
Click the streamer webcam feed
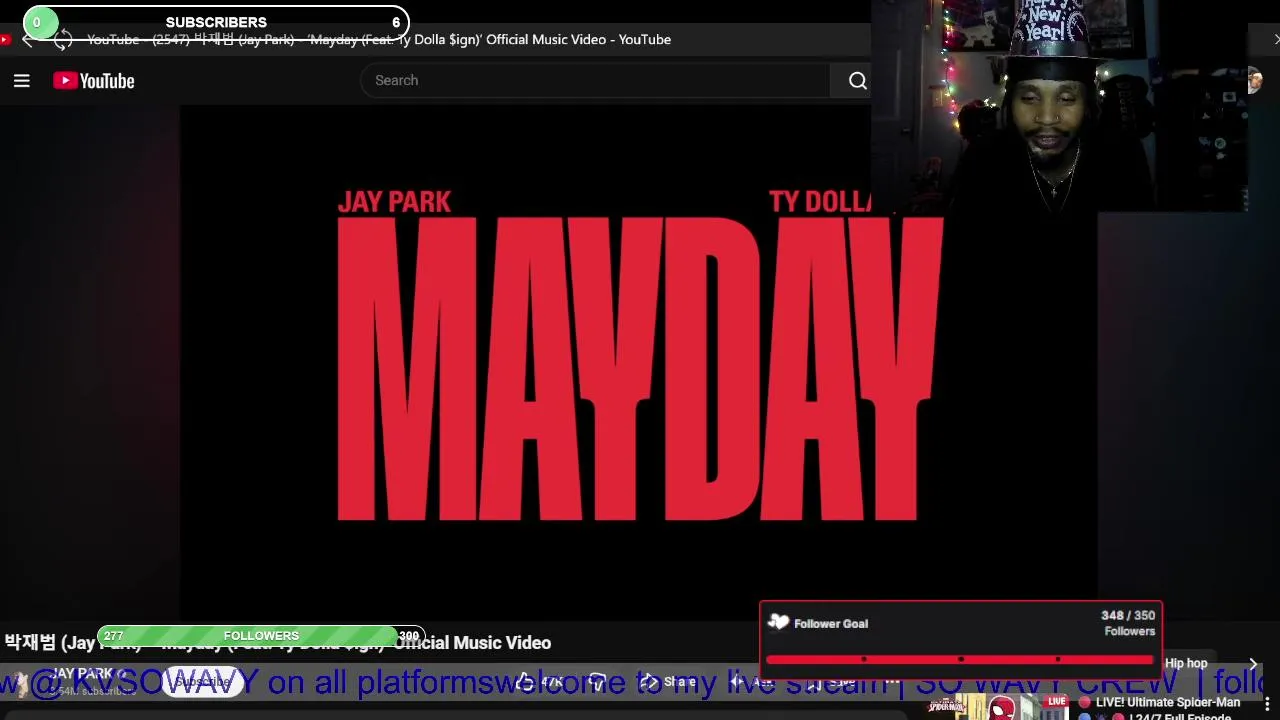pyautogui.click(x=1060, y=106)
